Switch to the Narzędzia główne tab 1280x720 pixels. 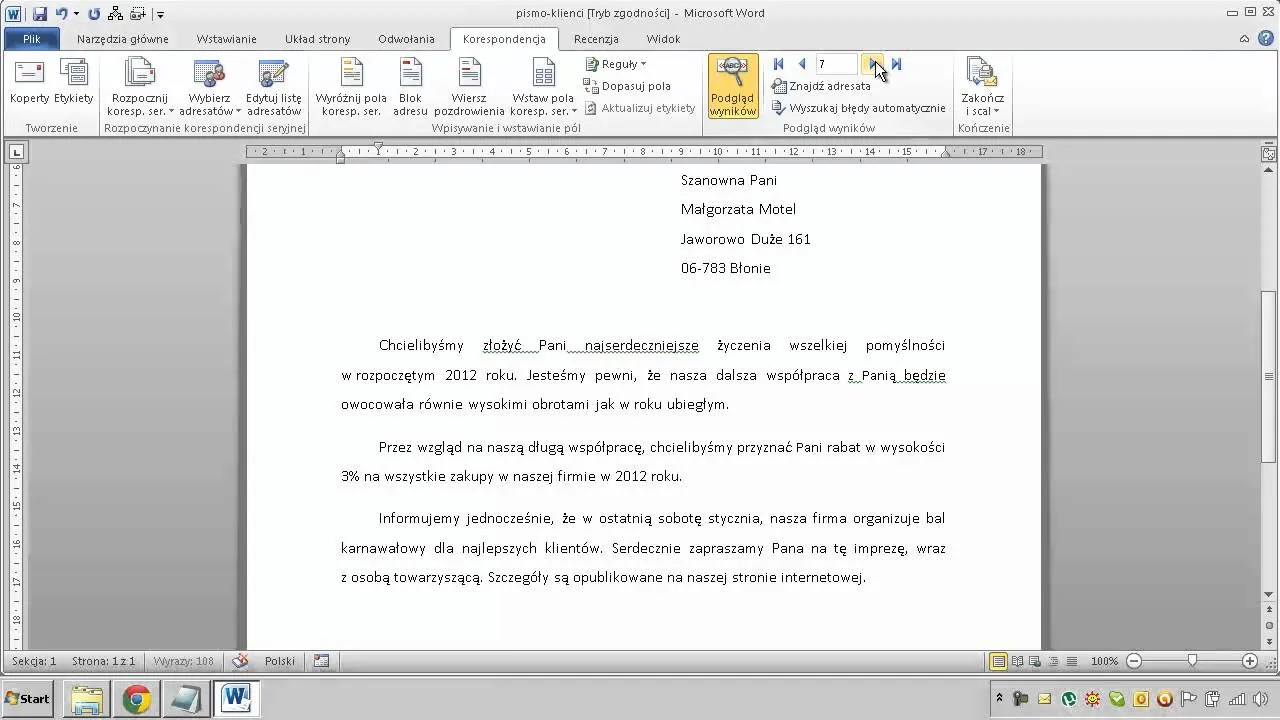coord(122,39)
